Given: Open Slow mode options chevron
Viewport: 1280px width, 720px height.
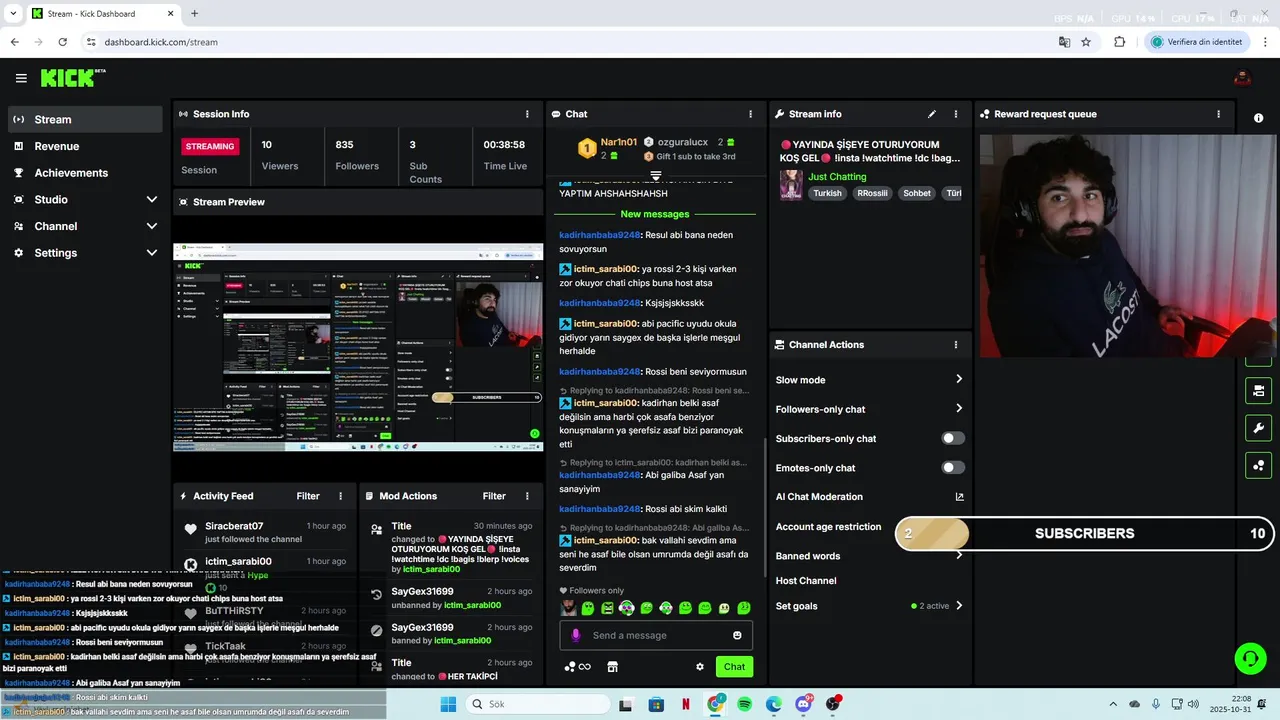Looking at the screenshot, I should pos(958,379).
